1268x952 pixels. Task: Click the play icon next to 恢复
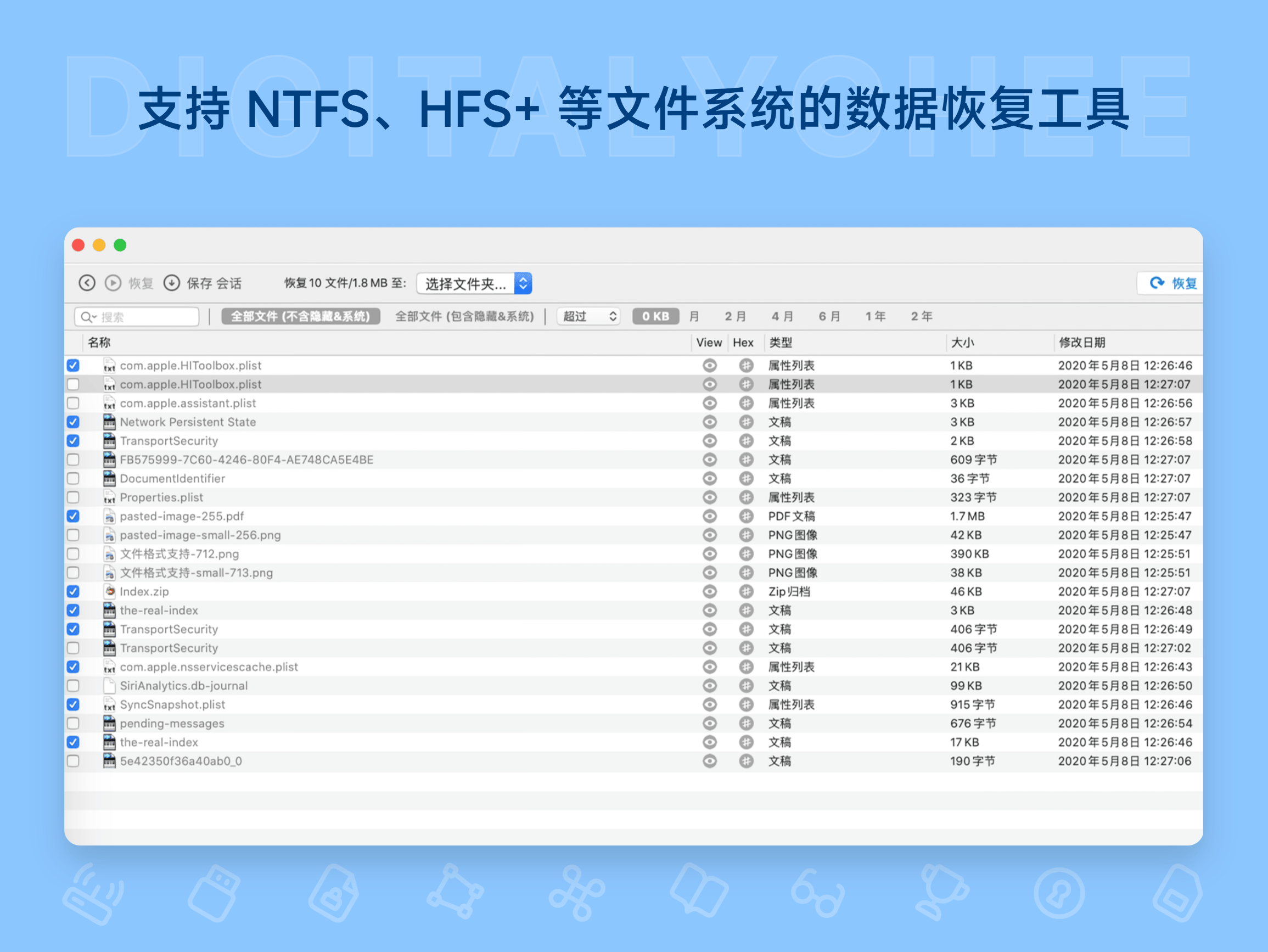pyautogui.click(x=113, y=283)
